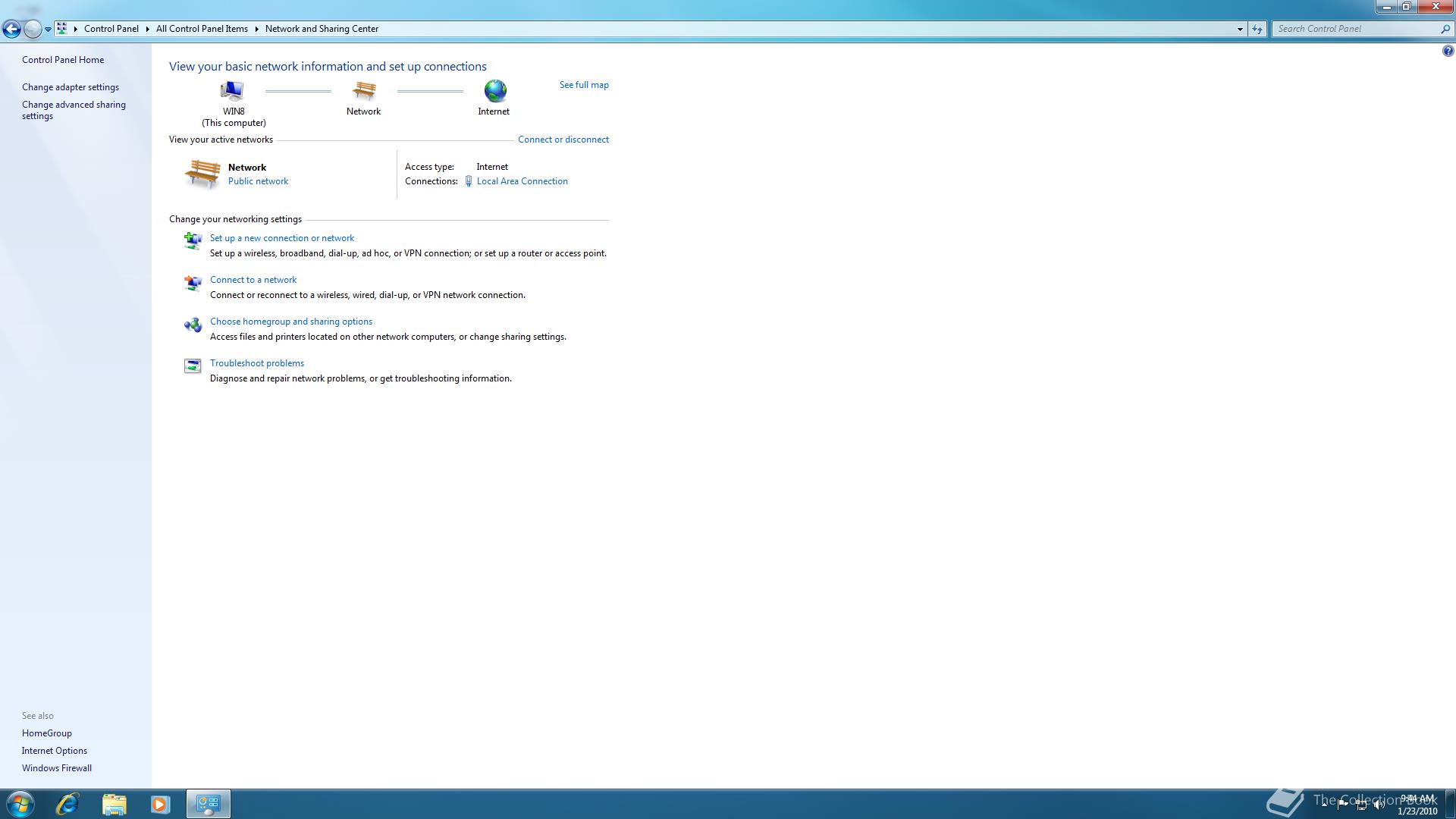Open Windows Media Player from taskbar
This screenshot has width=1456, height=819.
point(160,804)
